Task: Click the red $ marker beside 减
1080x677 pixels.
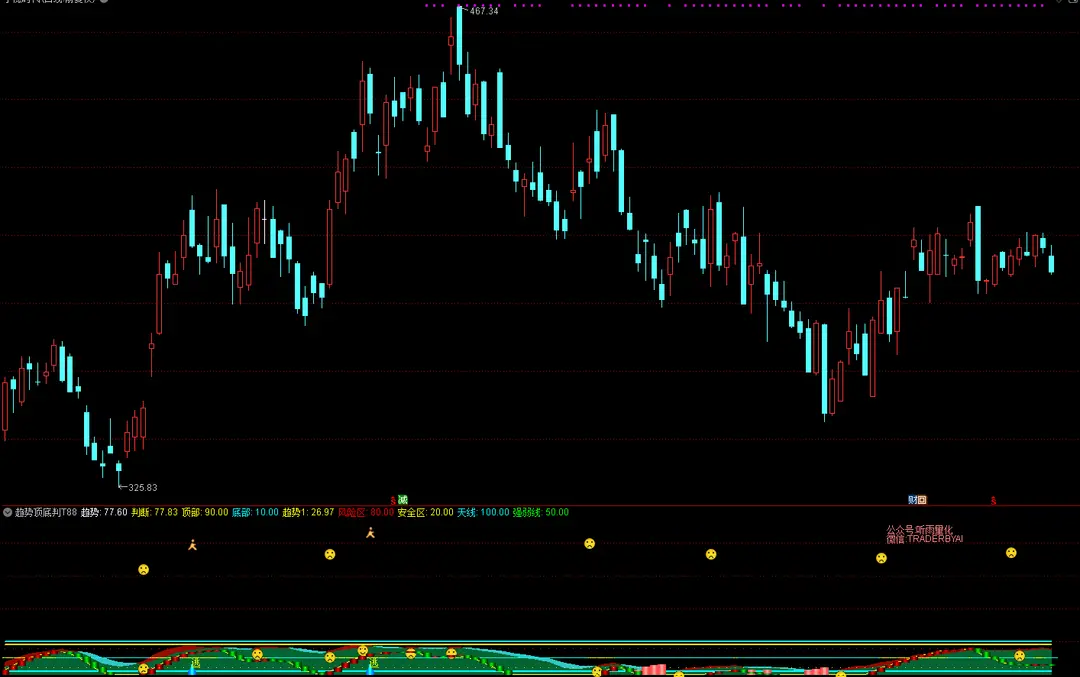Action: coord(393,501)
